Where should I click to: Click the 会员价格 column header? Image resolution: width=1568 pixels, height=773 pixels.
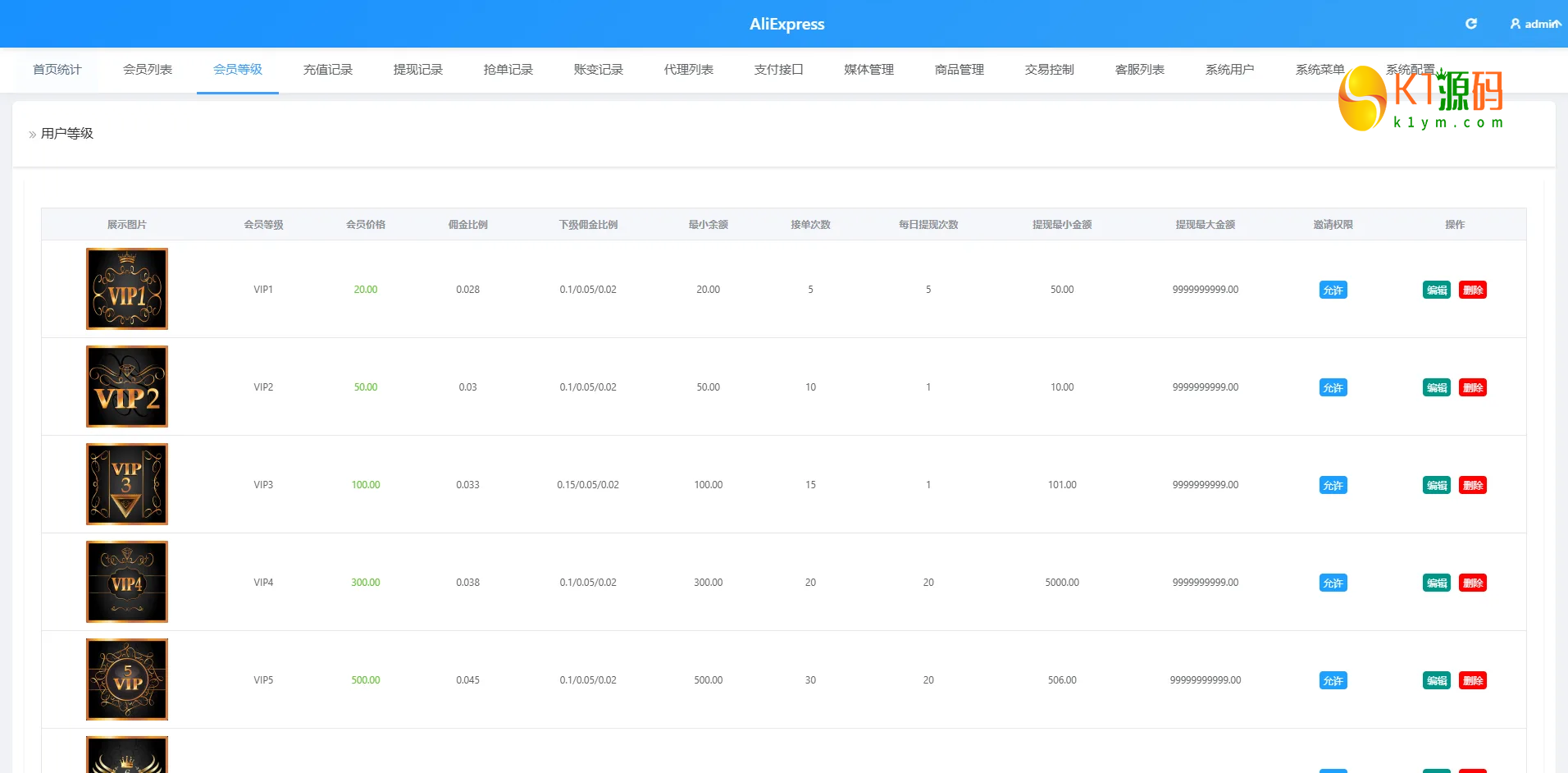(x=366, y=224)
